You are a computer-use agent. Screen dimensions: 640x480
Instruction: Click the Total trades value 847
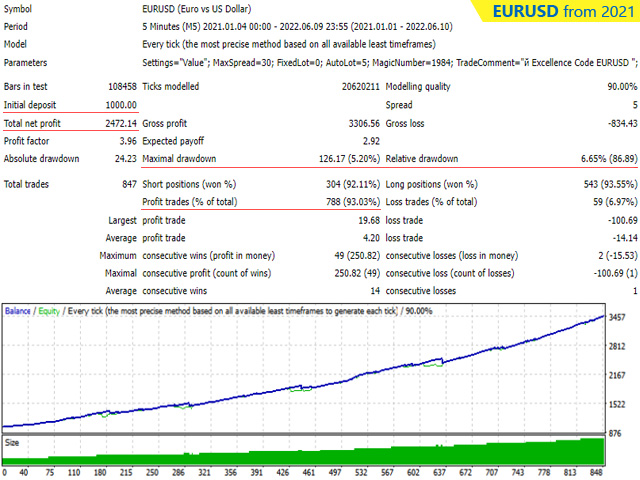(x=129, y=184)
